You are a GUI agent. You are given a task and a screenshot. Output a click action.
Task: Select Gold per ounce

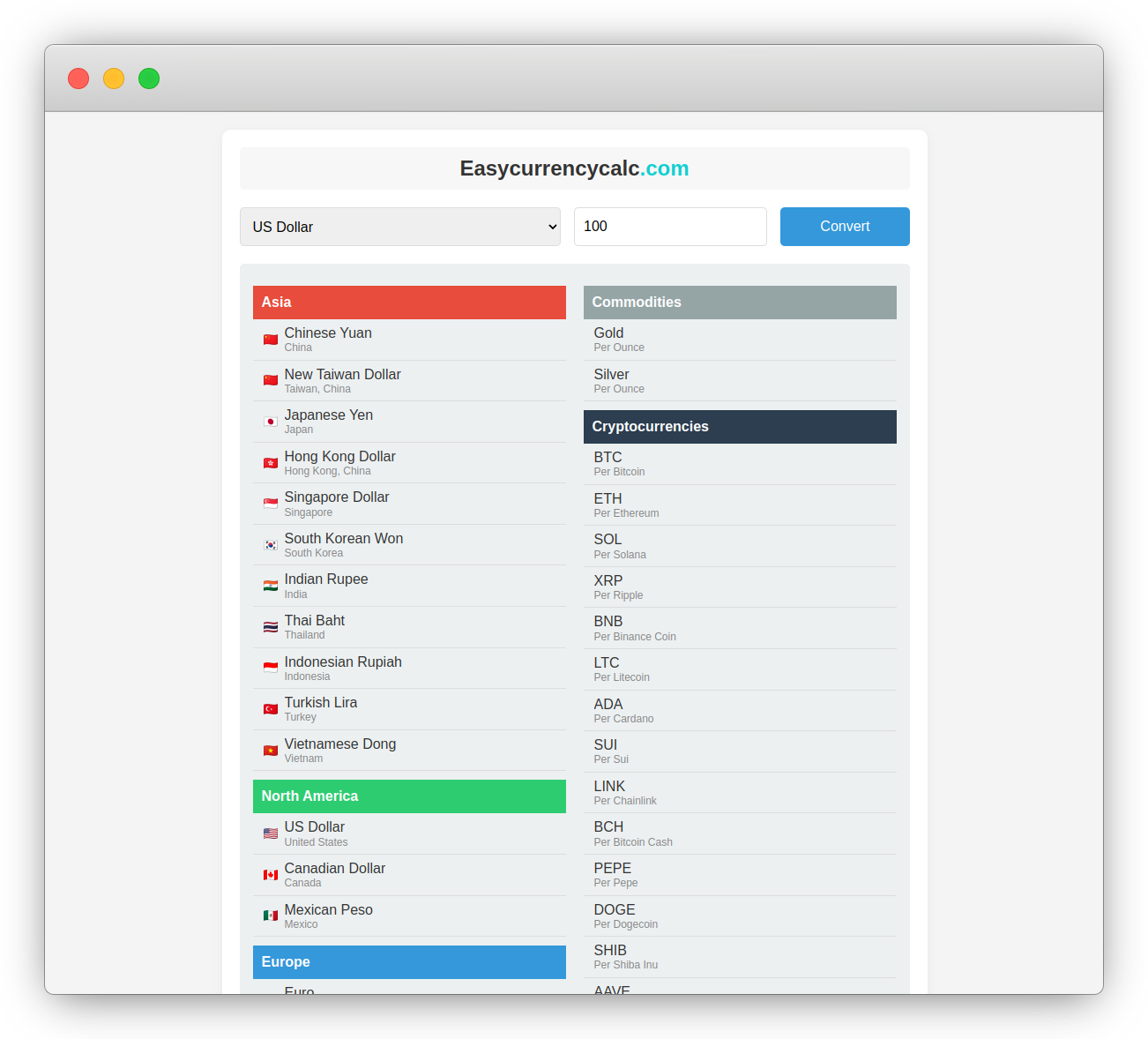tap(740, 340)
